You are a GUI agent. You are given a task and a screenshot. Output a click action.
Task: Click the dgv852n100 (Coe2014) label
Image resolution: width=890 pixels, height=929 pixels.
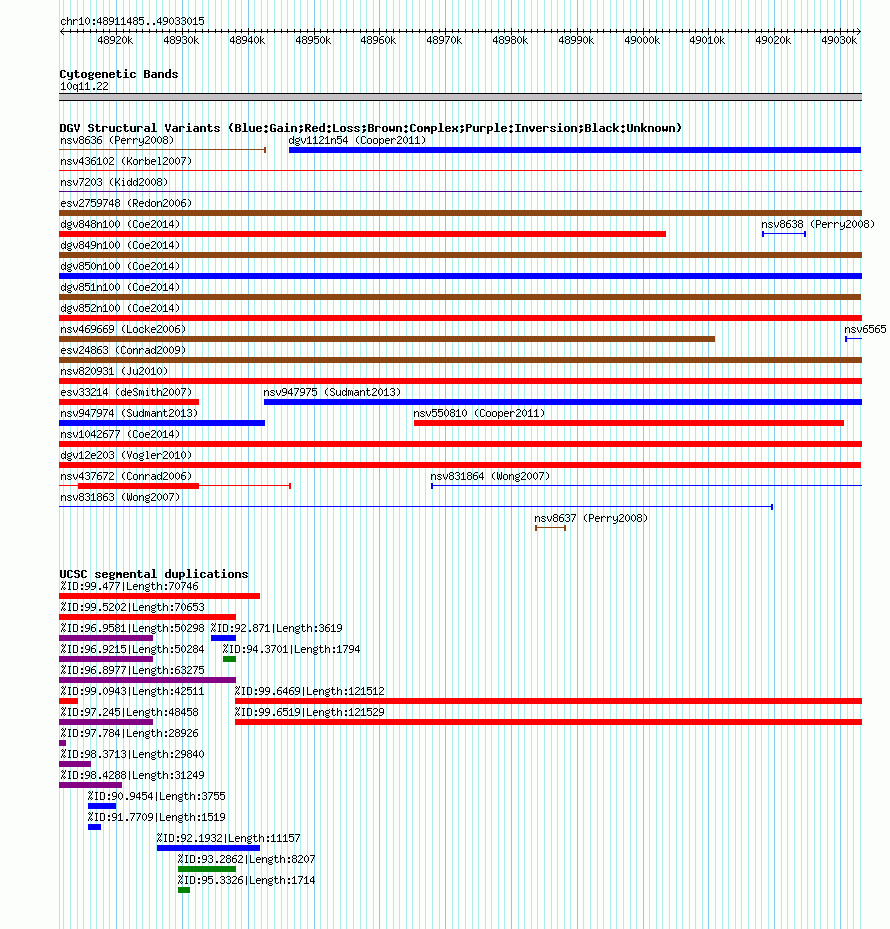pyautogui.click(x=120, y=309)
